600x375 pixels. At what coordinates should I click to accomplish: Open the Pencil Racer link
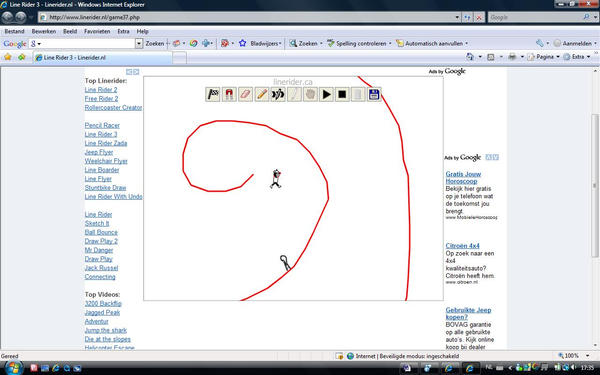[x=102, y=126]
